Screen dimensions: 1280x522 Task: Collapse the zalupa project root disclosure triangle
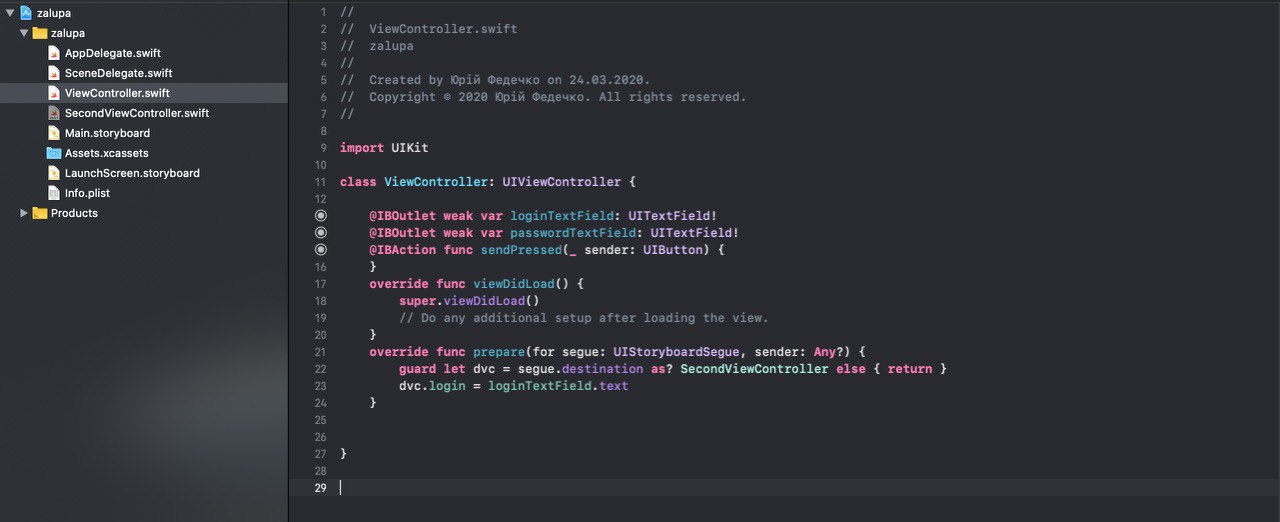pos(10,13)
